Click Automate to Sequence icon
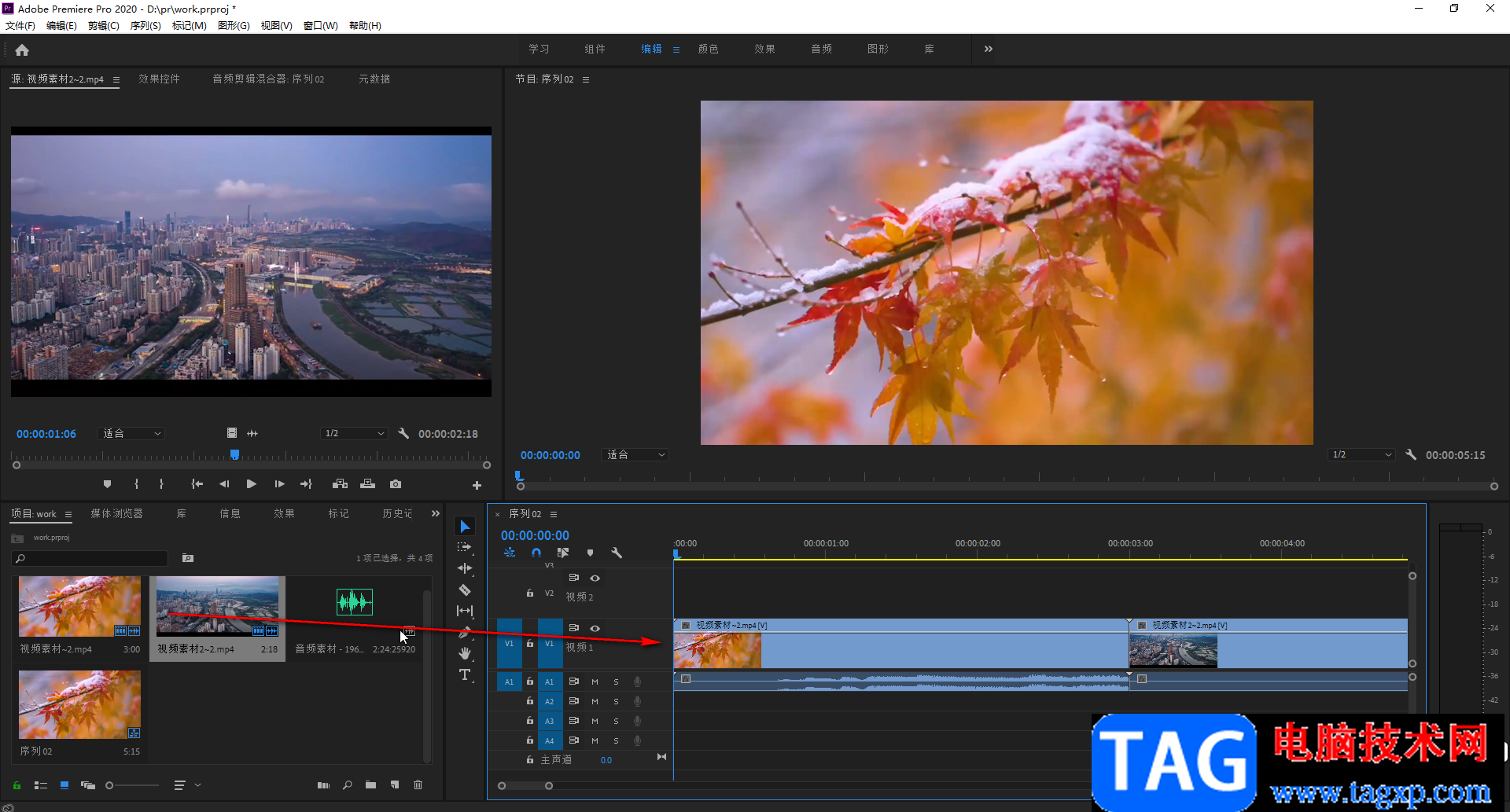Image resolution: width=1510 pixels, height=812 pixels. 323,785
